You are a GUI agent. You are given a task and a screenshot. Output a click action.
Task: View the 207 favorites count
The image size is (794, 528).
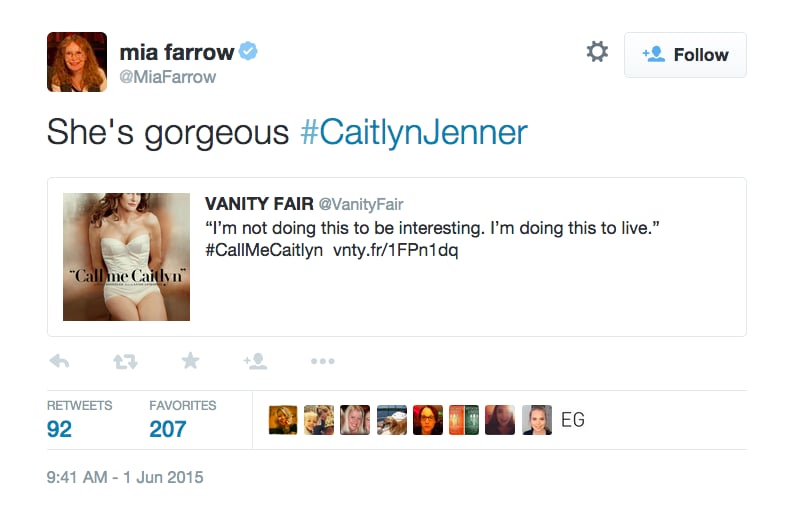point(168,429)
